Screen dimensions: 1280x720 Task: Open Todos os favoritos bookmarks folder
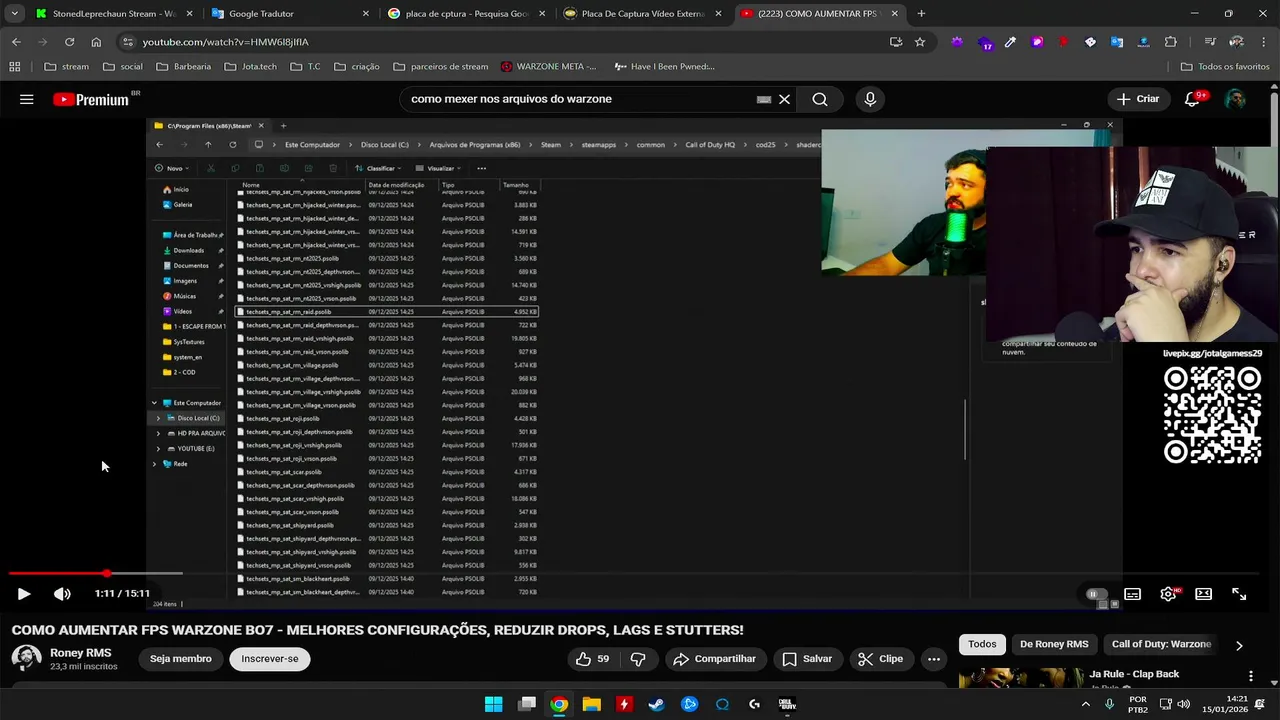tap(1225, 67)
